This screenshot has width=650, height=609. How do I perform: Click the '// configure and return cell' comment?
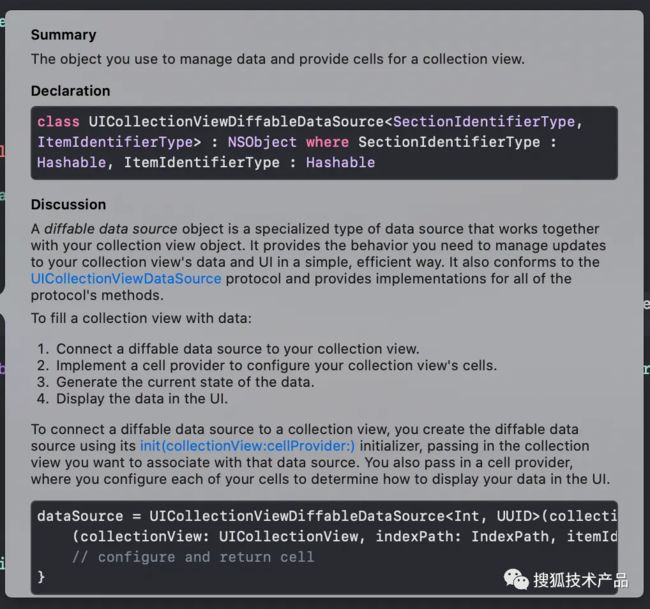click(x=193, y=557)
